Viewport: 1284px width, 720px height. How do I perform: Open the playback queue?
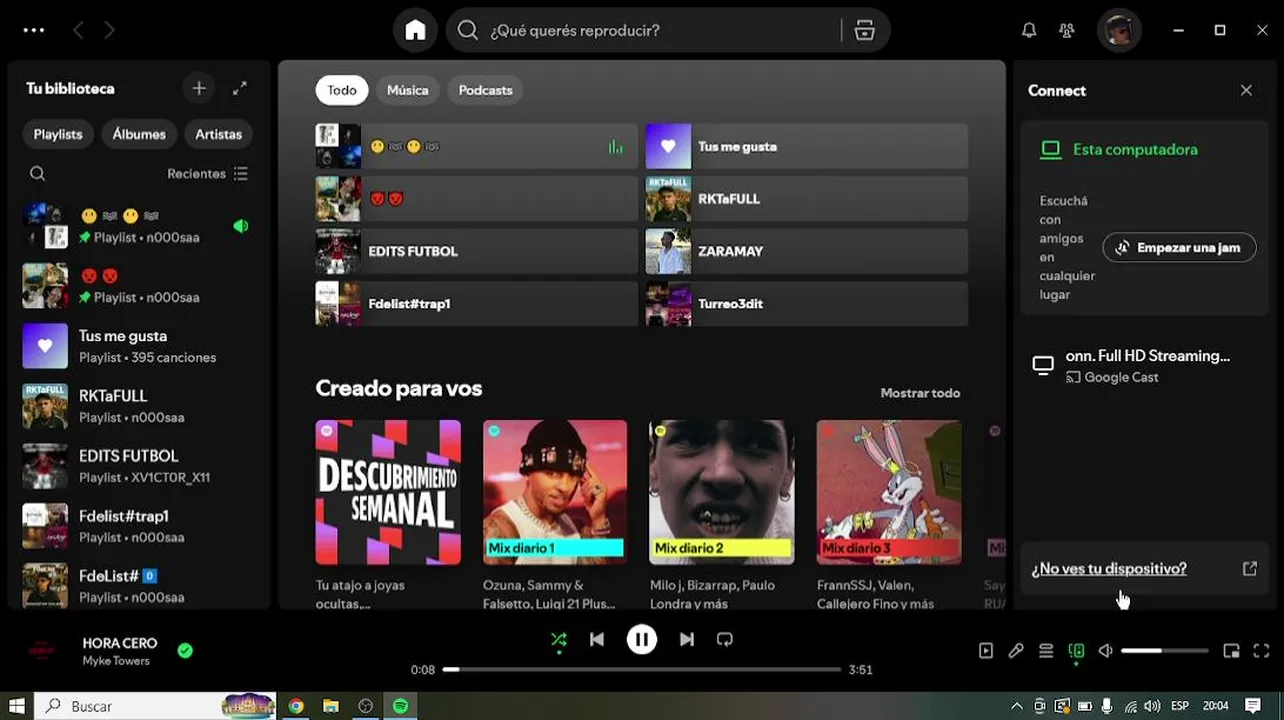pyautogui.click(x=1046, y=651)
